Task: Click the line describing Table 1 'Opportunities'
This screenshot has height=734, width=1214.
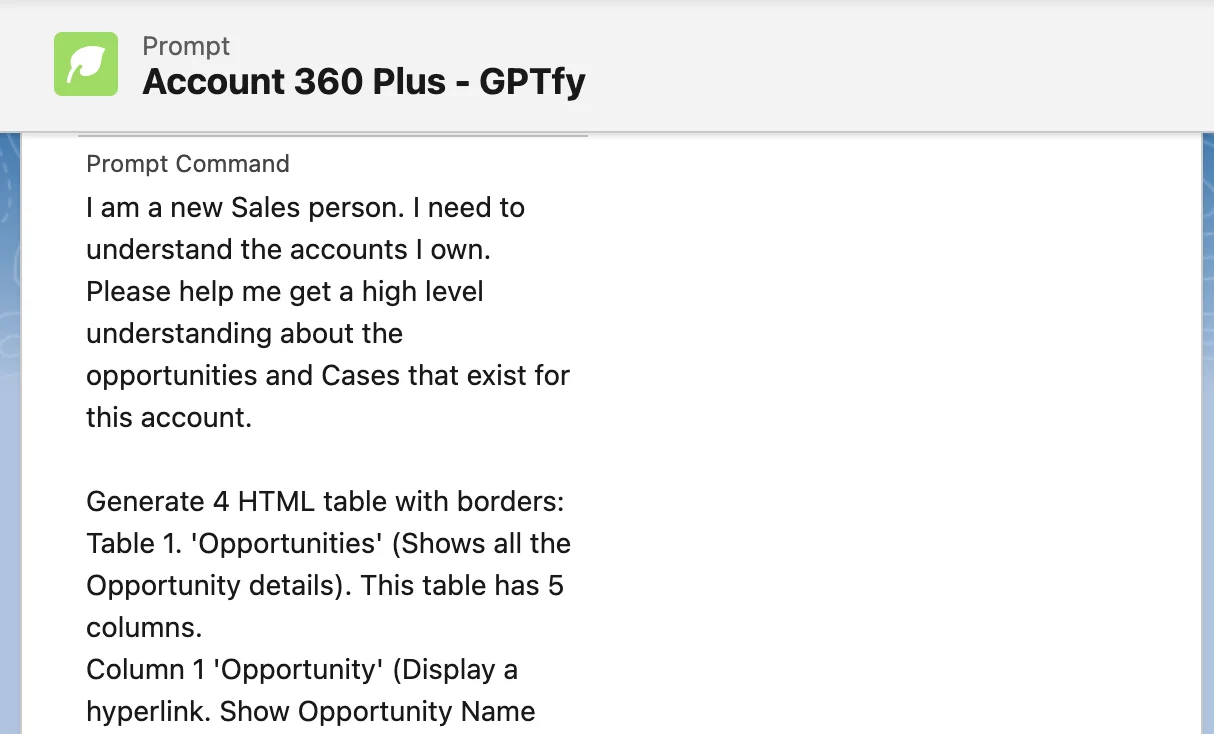Action: (x=328, y=543)
